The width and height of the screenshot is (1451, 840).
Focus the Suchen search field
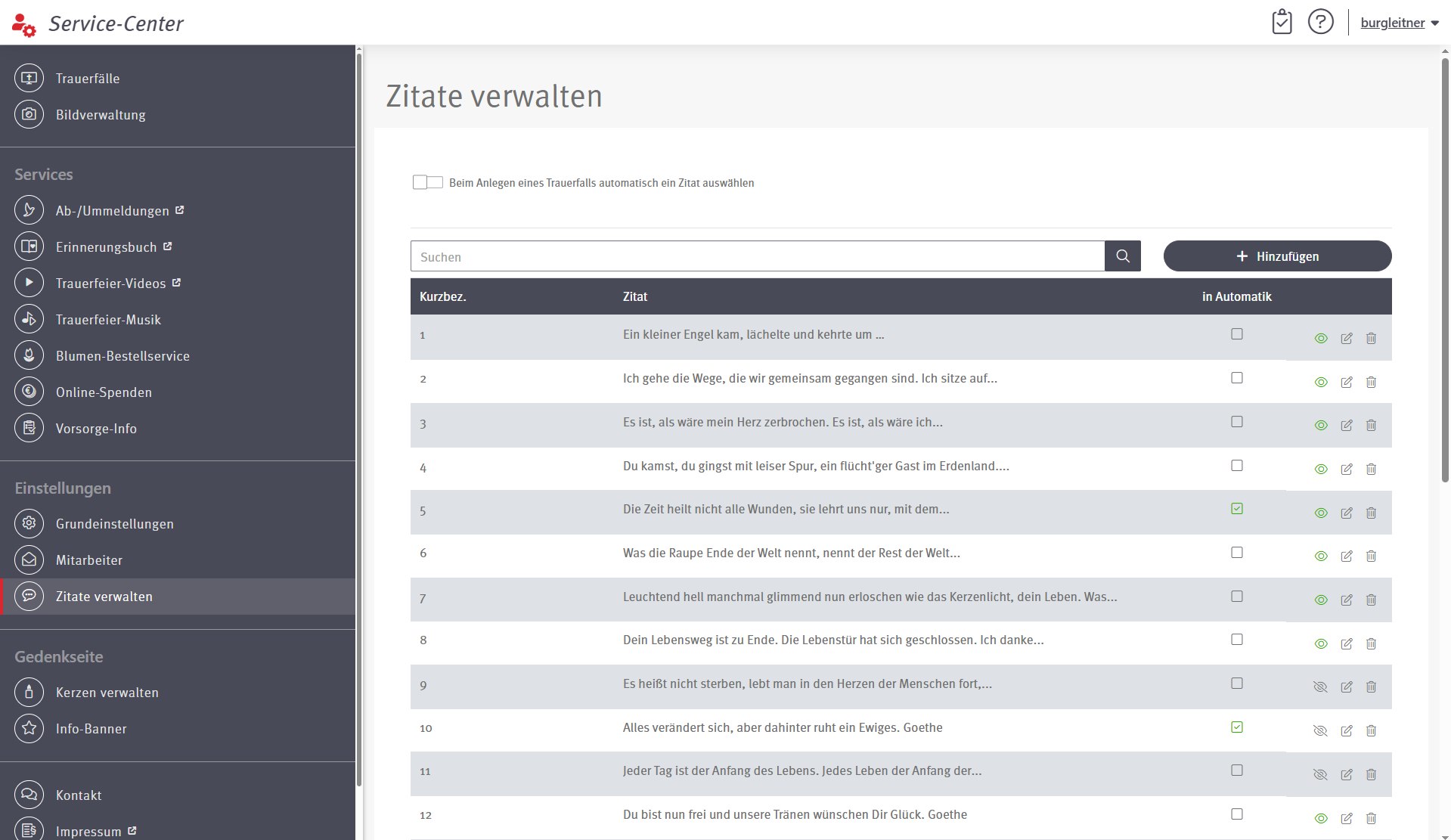(x=758, y=256)
